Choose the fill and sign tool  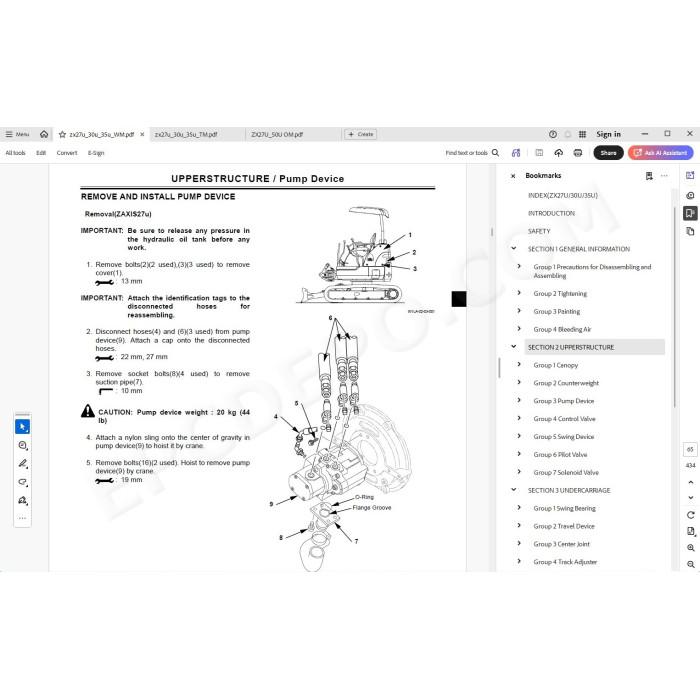[22, 500]
